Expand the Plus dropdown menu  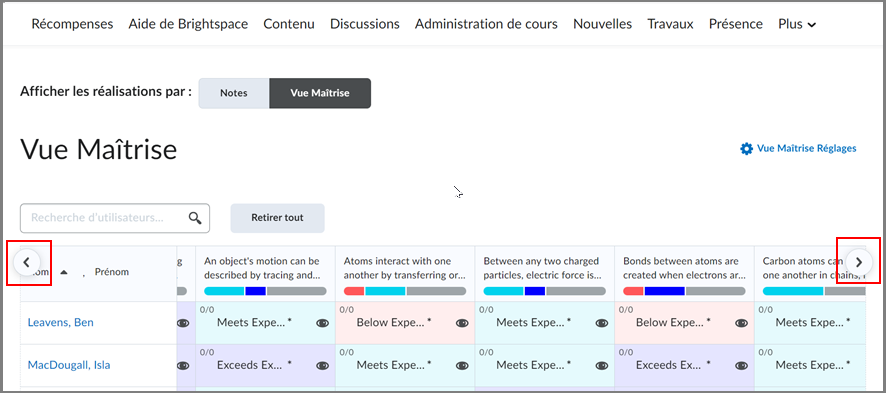tap(797, 24)
